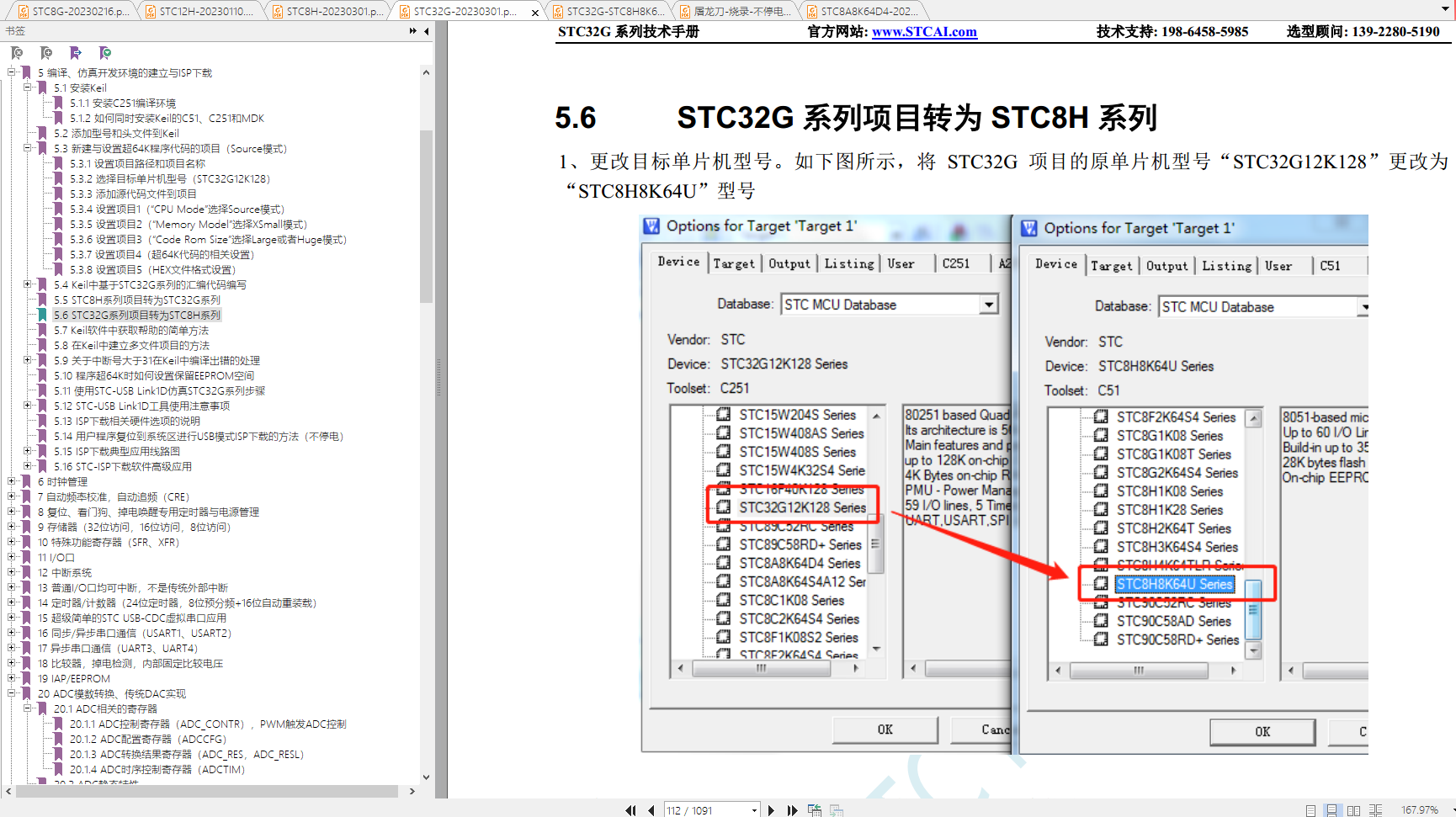Screen dimensions: 1456x817
Task: Open bookmark '5.13 ISP下载相关硬件选项的说明'
Action: click(127, 422)
